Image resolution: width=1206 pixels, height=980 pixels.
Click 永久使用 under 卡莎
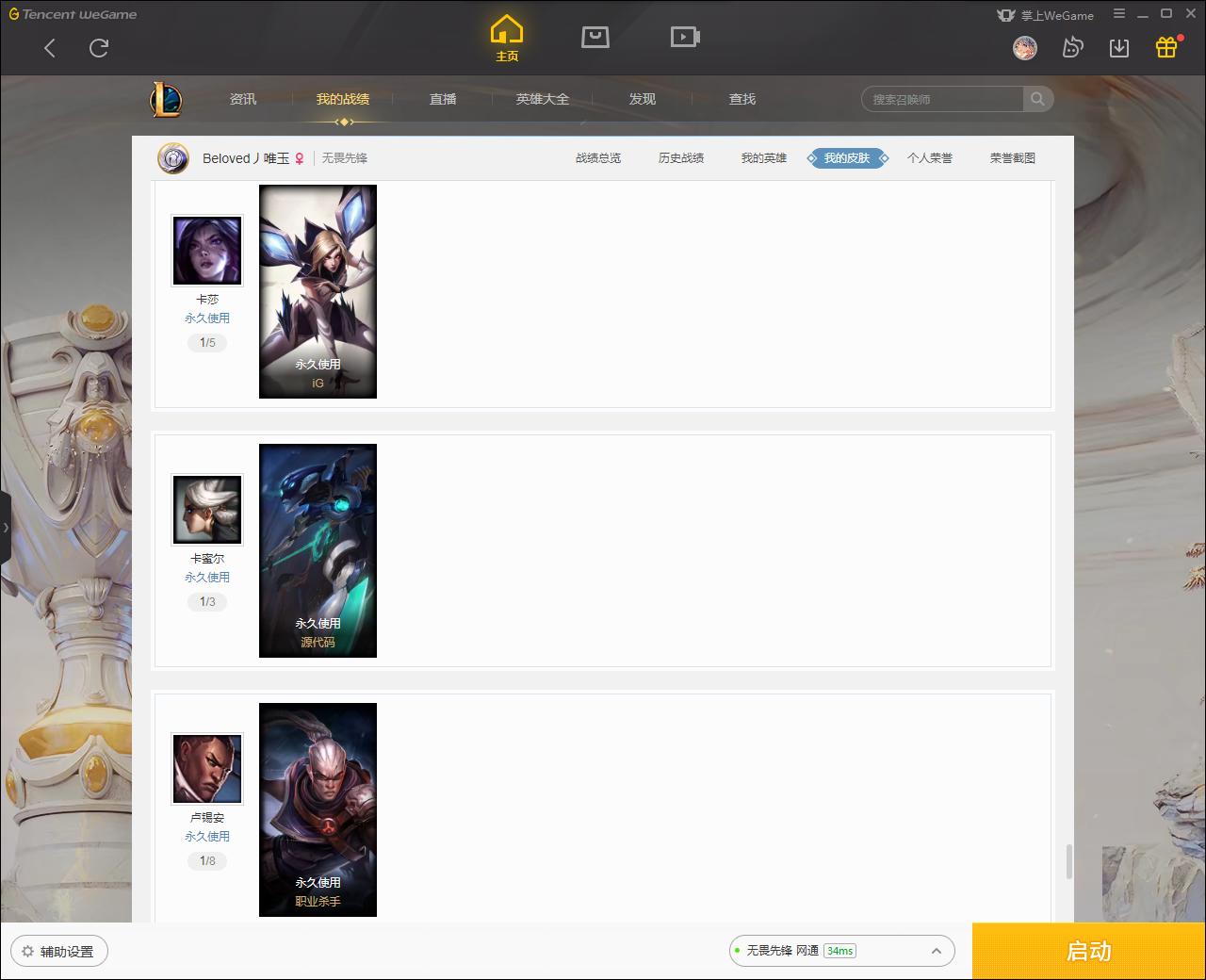click(207, 318)
